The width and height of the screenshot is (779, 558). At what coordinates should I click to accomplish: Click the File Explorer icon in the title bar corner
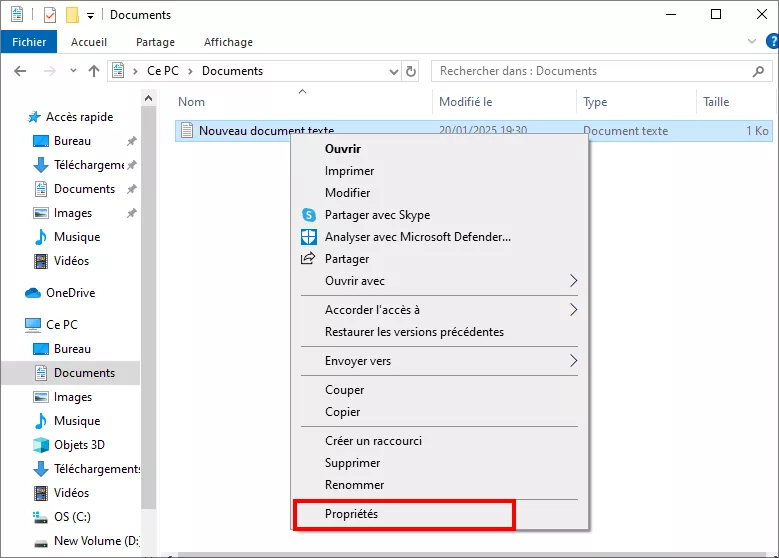coord(17,14)
